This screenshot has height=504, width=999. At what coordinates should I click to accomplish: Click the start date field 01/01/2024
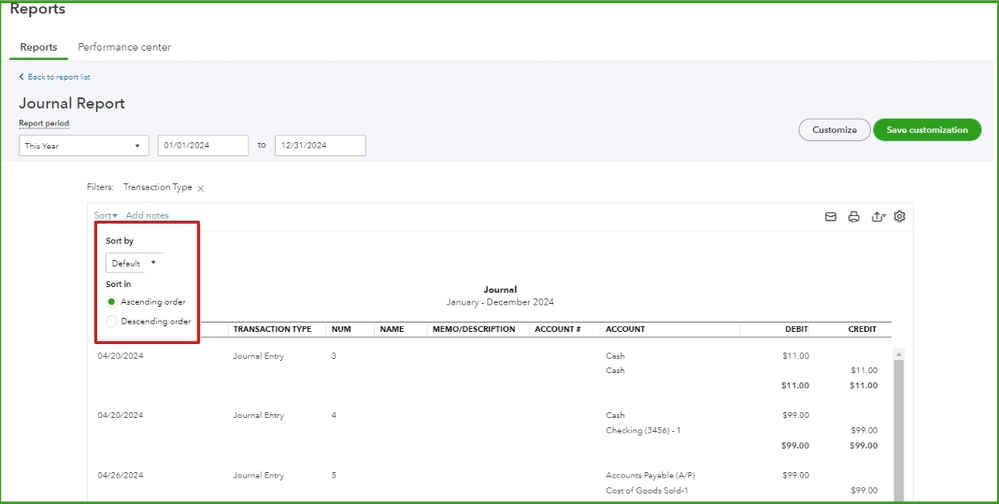(x=203, y=146)
